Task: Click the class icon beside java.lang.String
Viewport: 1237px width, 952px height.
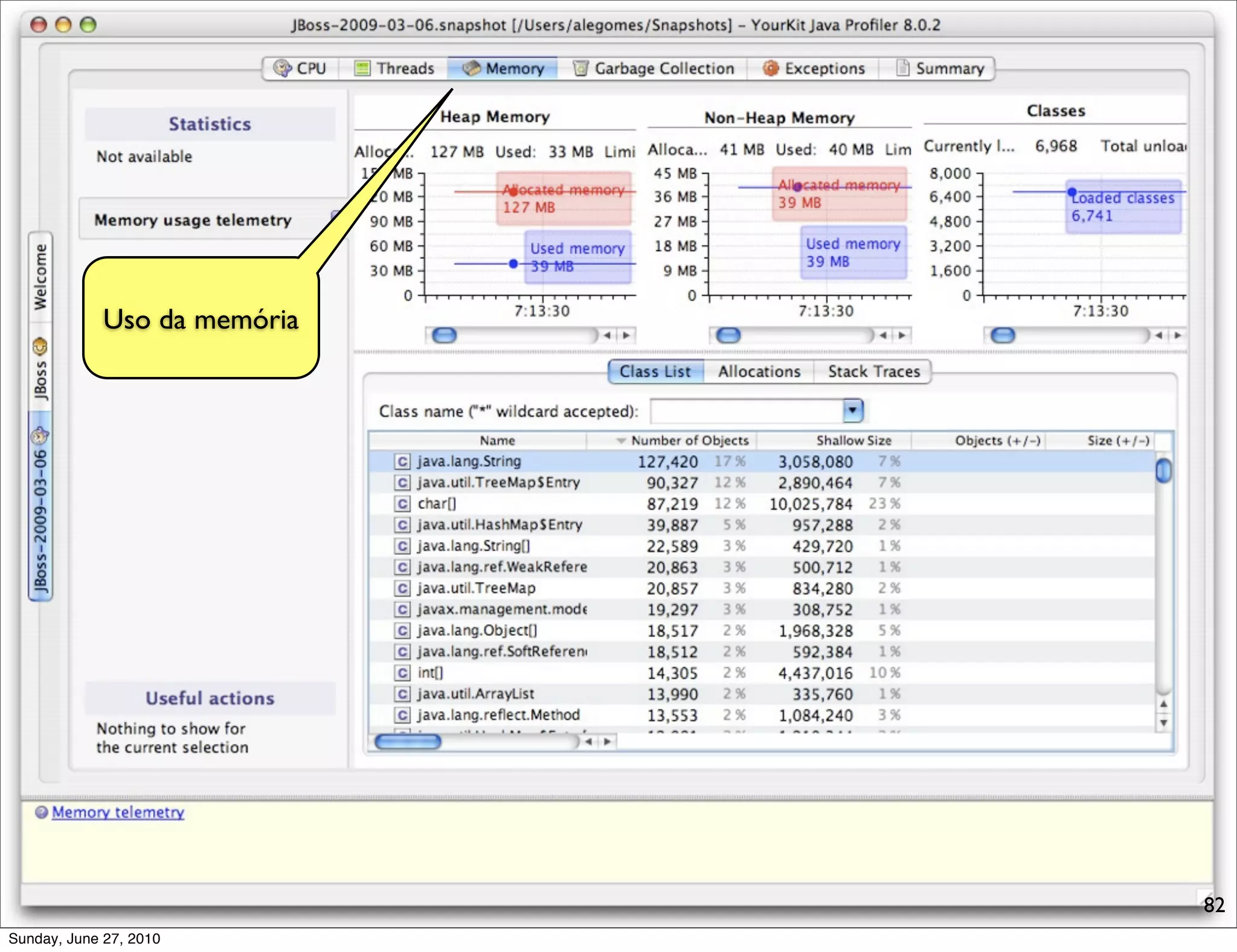Action: (x=402, y=462)
